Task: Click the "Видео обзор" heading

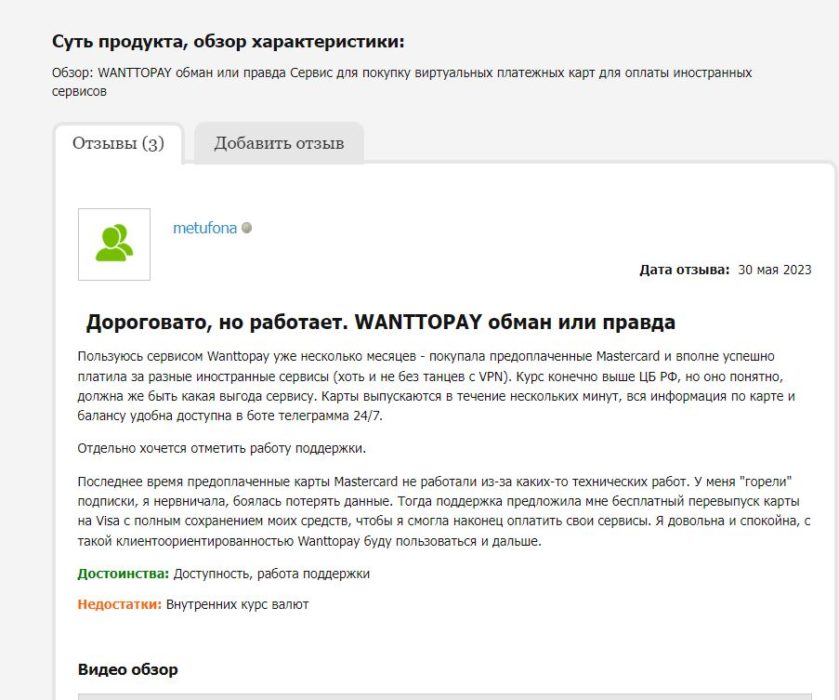Action: (128, 669)
